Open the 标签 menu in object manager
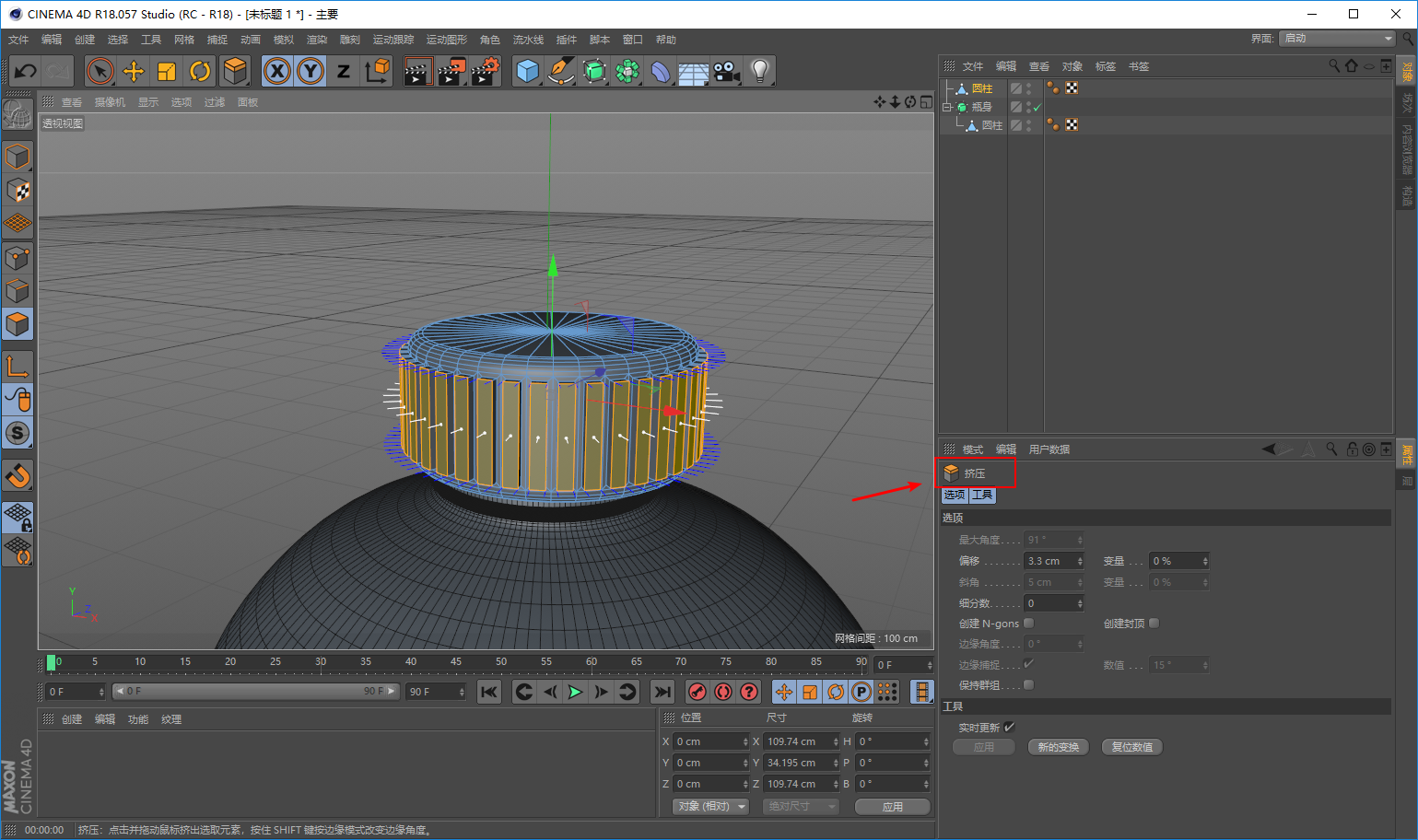Screen dimensions: 1418x840 coord(1106,66)
